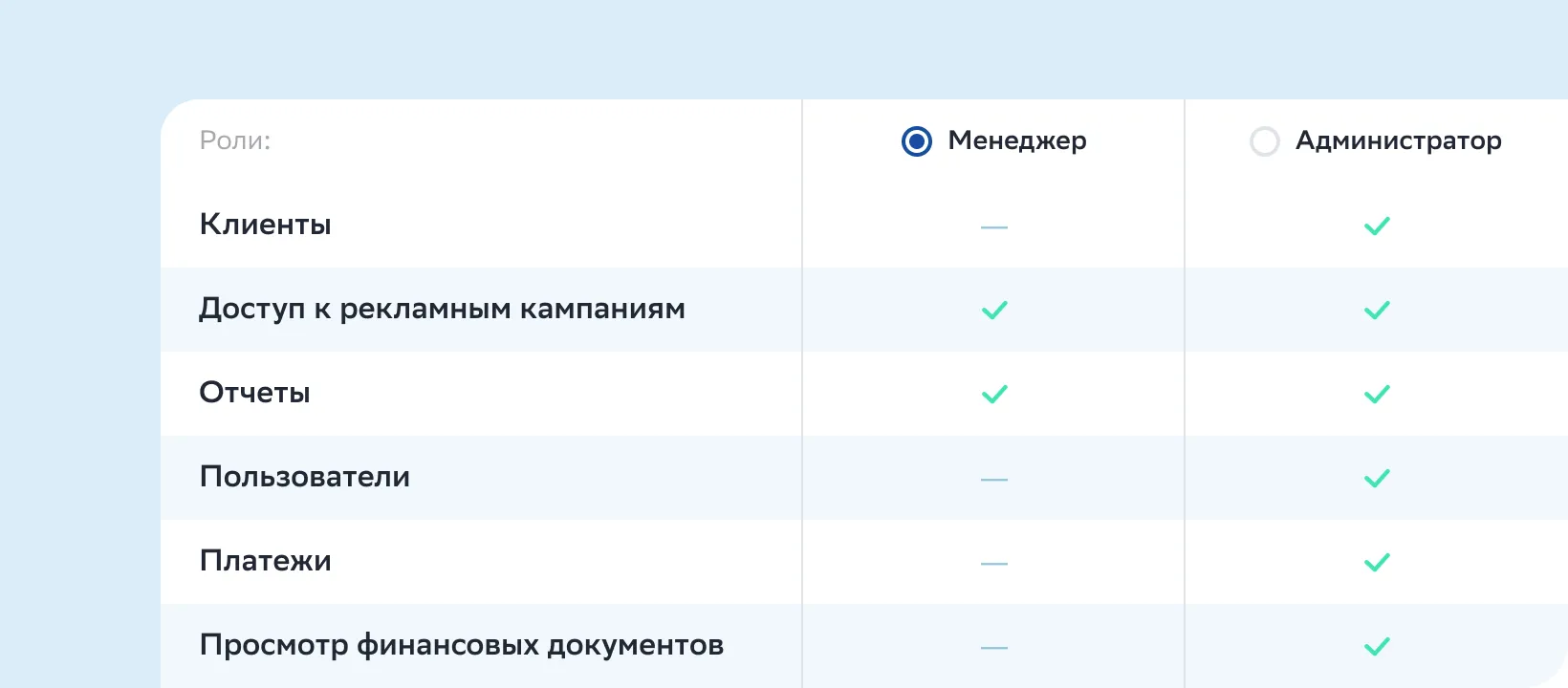Click Менеджер checkmark for Доступ к рекламным кампаниям
Screen dimensions: 1568x688
pyautogui.click(x=994, y=311)
